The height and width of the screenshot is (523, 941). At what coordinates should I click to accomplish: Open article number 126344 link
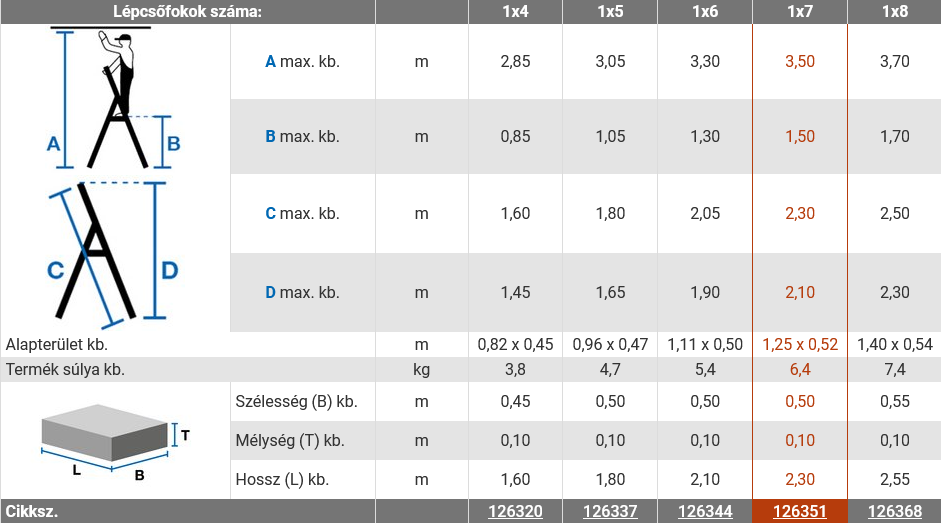click(705, 511)
